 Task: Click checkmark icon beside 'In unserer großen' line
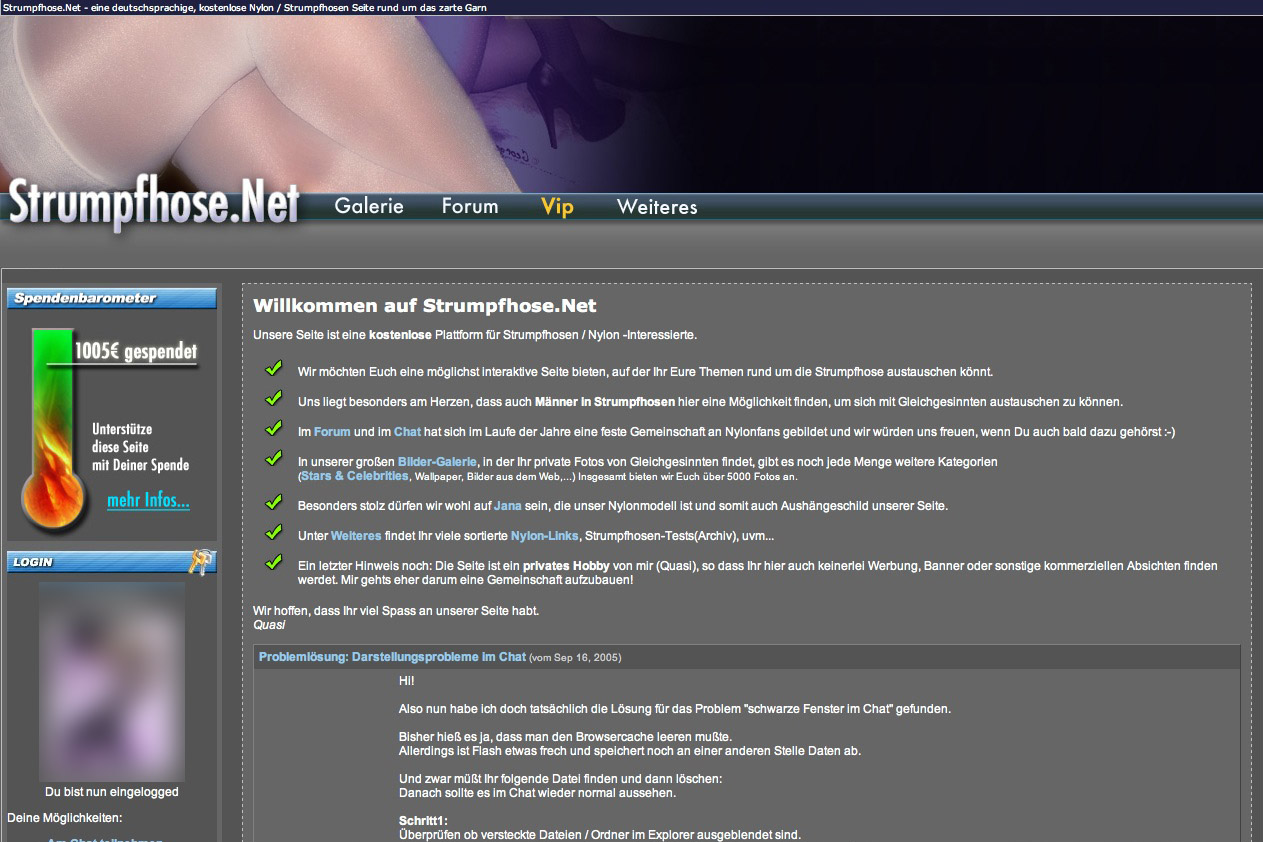[x=274, y=458]
